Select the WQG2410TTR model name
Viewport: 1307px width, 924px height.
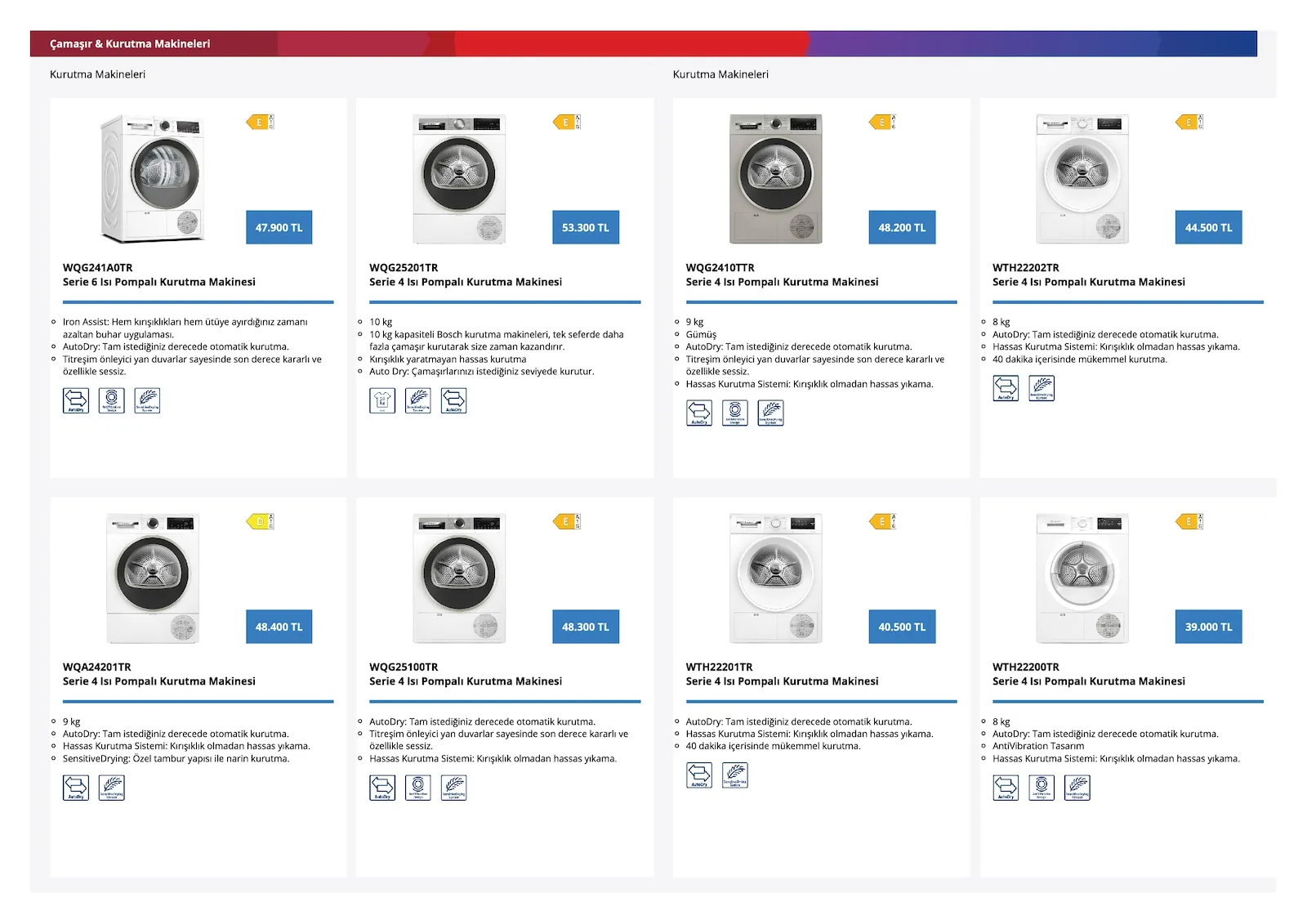click(x=720, y=268)
